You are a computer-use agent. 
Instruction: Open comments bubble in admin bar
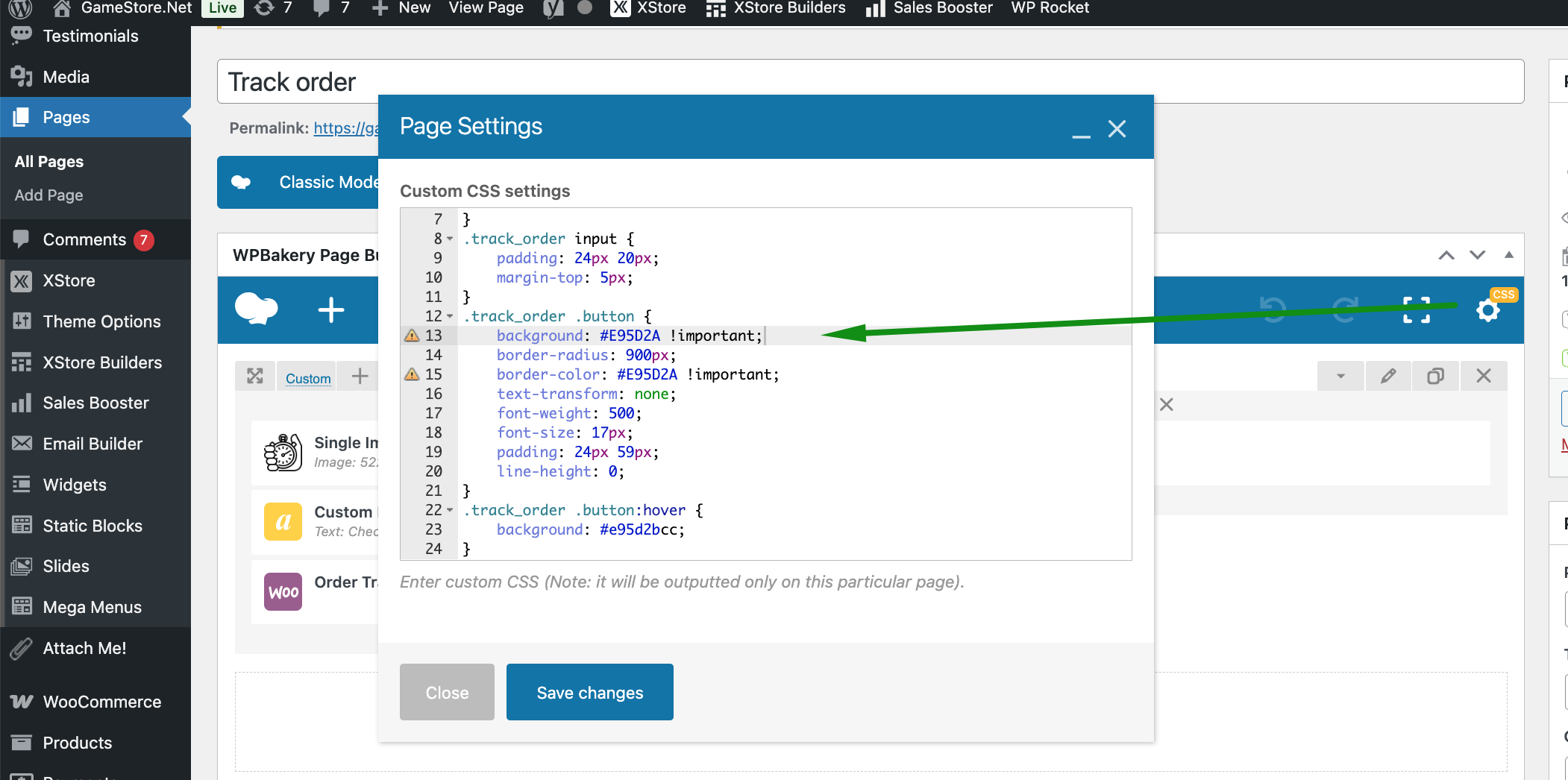click(331, 8)
